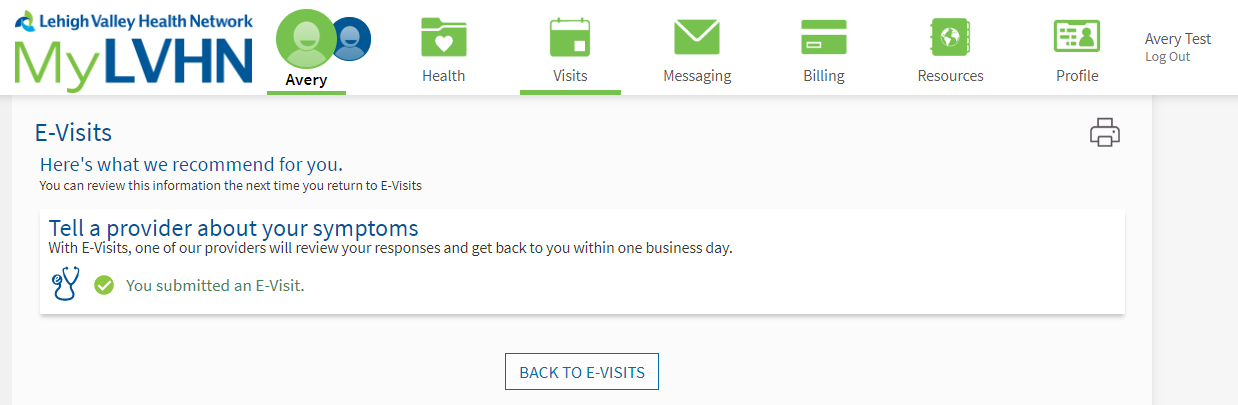Viewport: 1238px width, 405px height.
Task: Click the Tell a provider about symptoms heading
Action: (233, 227)
